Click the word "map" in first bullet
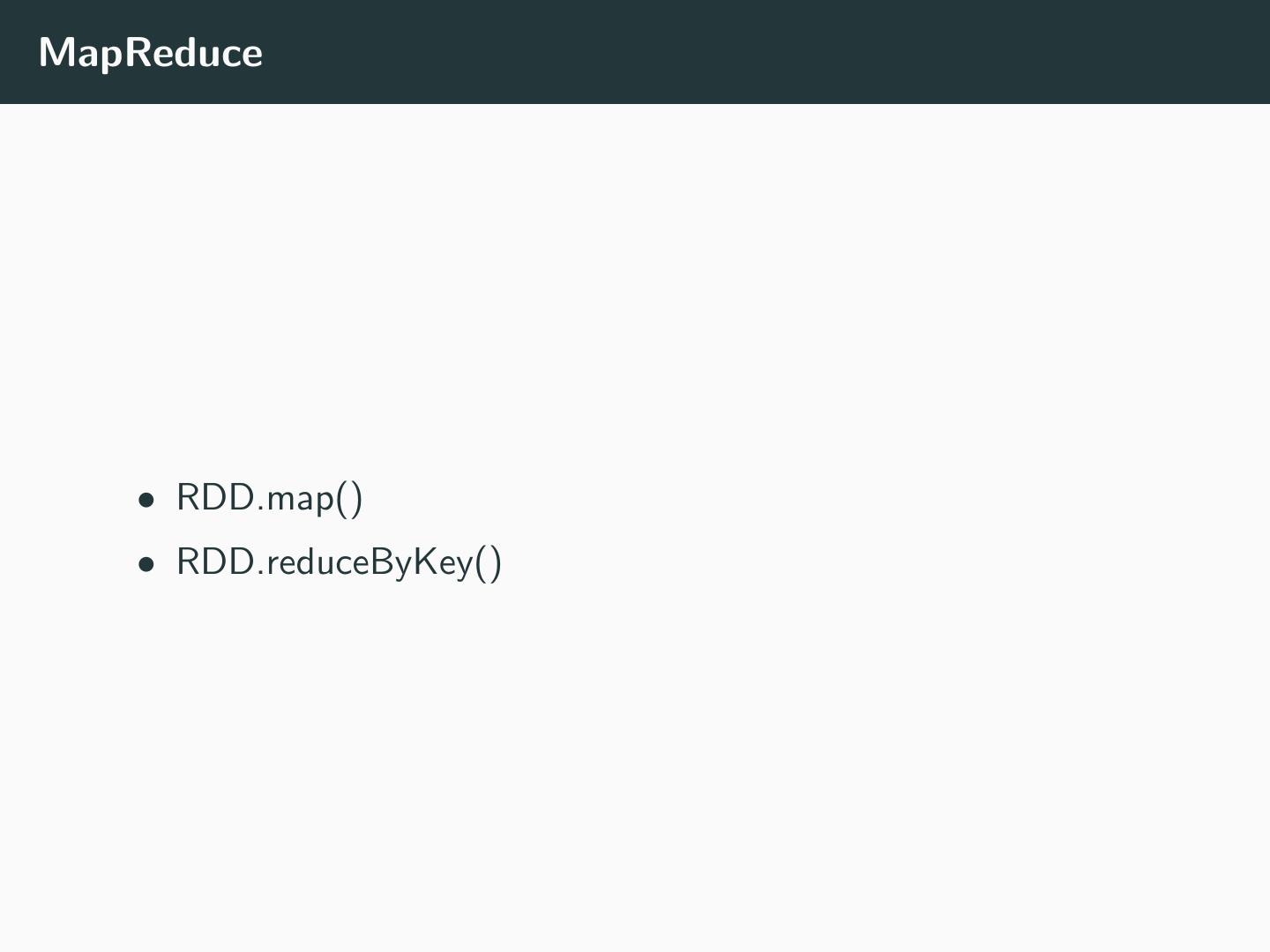The width and height of the screenshot is (1270, 952). point(300,500)
